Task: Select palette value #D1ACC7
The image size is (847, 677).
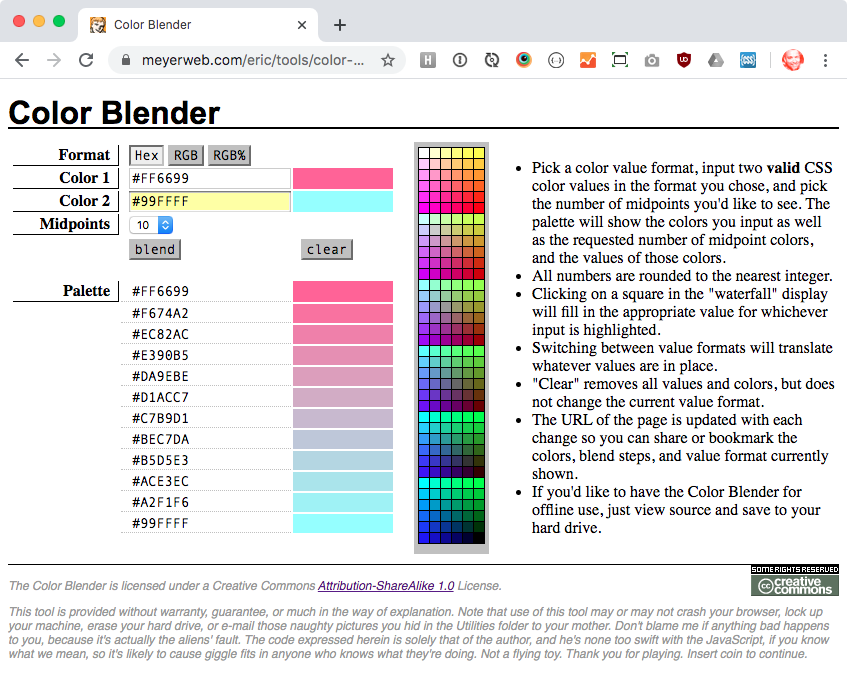Action: coord(160,398)
